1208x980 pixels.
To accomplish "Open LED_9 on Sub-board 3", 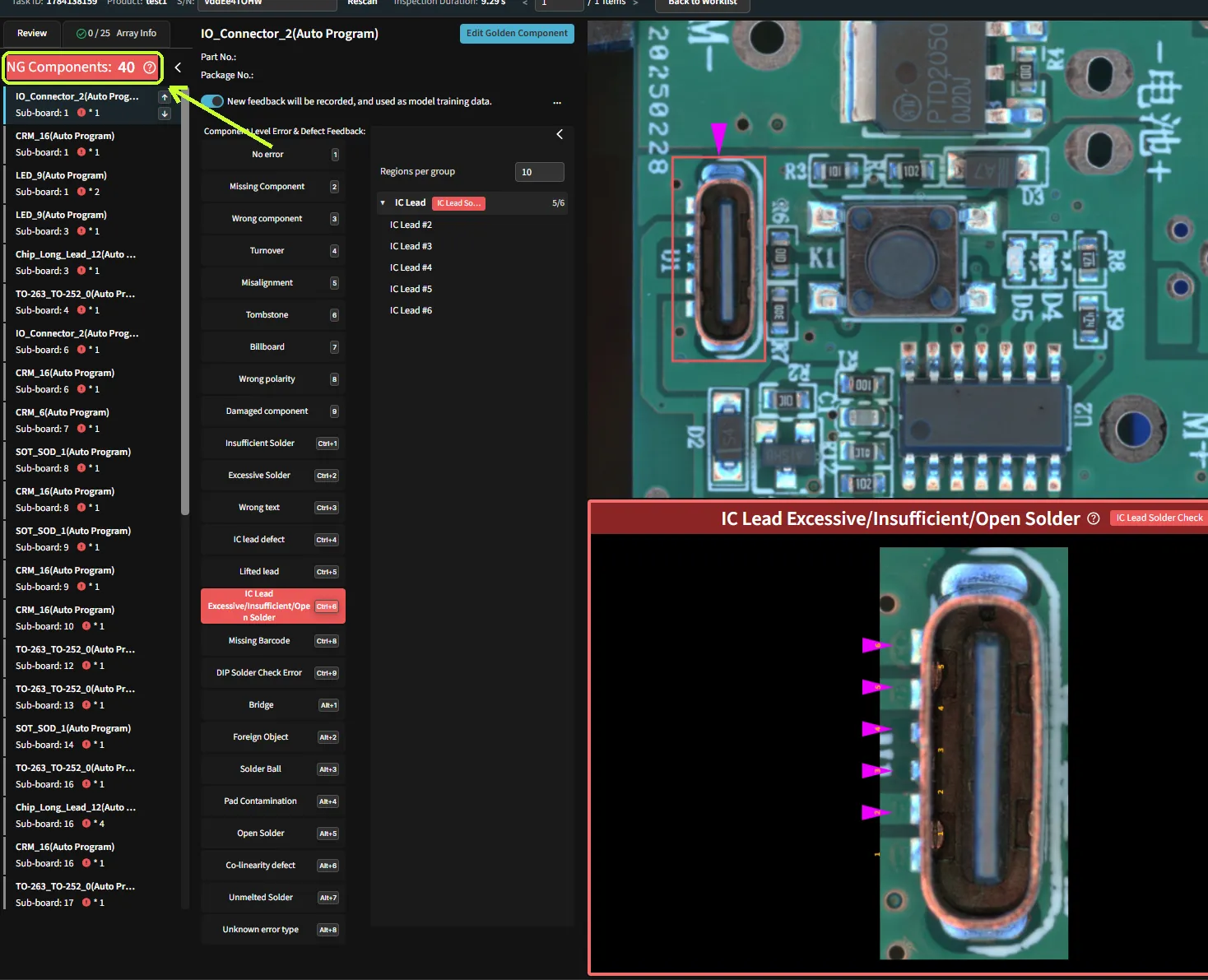I will [x=91, y=223].
